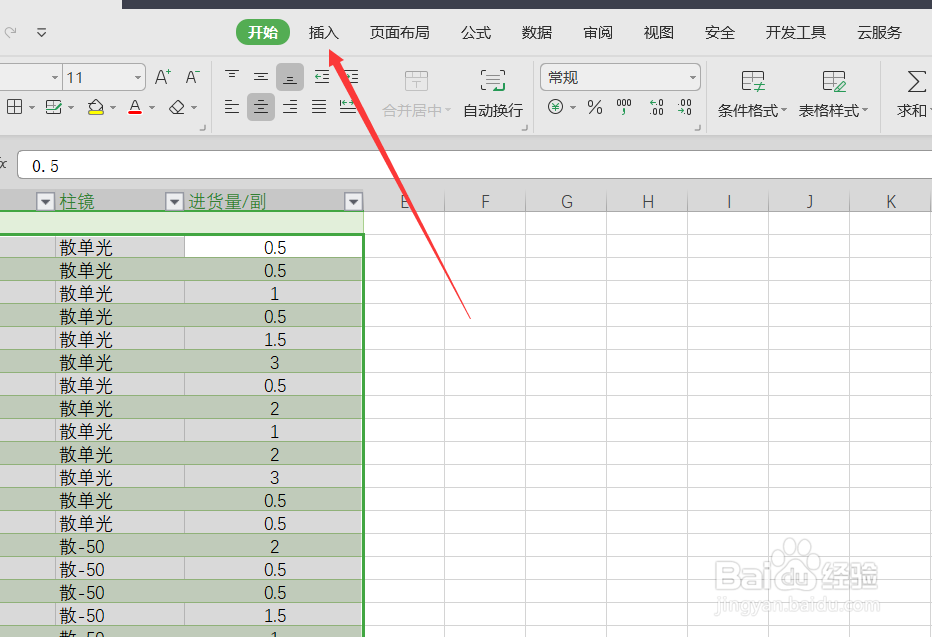Toggle bottom vertical alignment
Image resolution: width=932 pixels, height=637 pixels.
coord(289,77)
